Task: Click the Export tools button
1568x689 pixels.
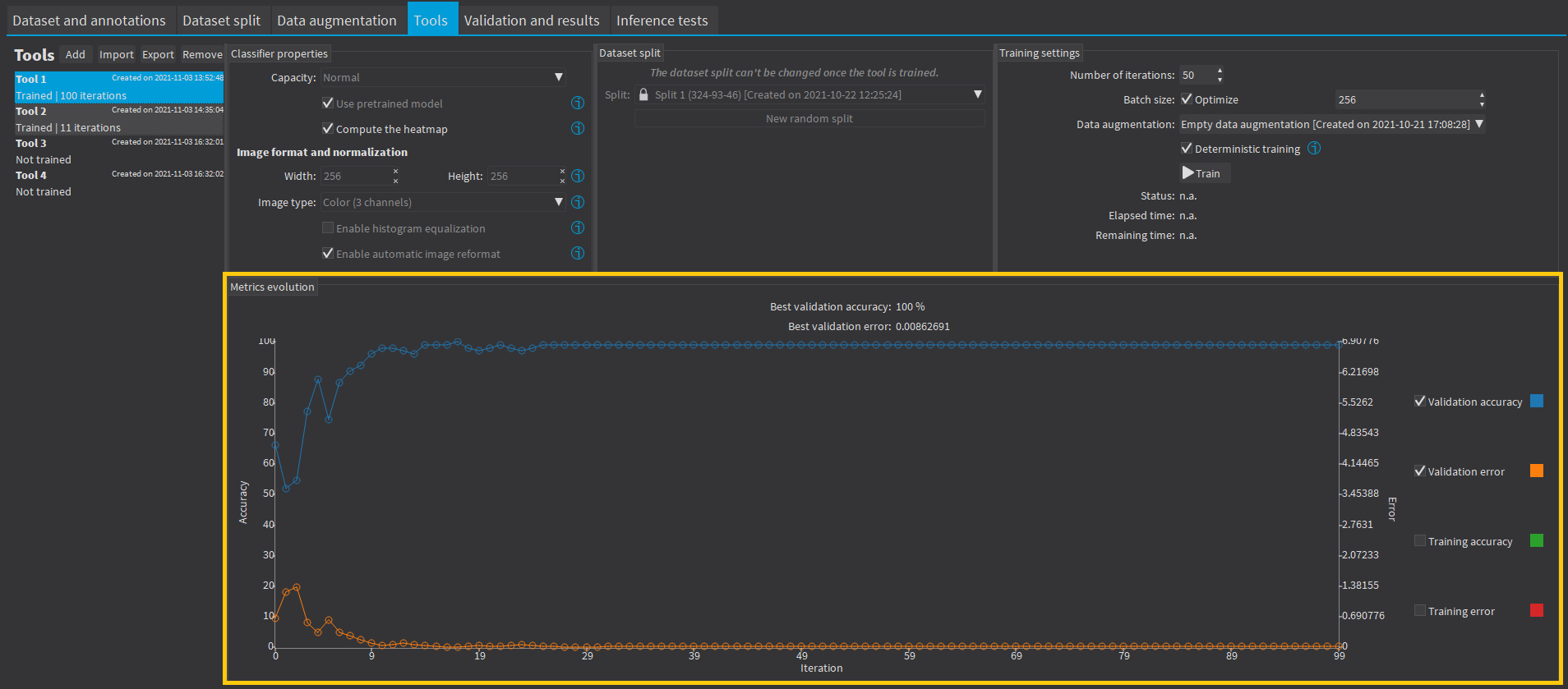Action: coord(158,54)
